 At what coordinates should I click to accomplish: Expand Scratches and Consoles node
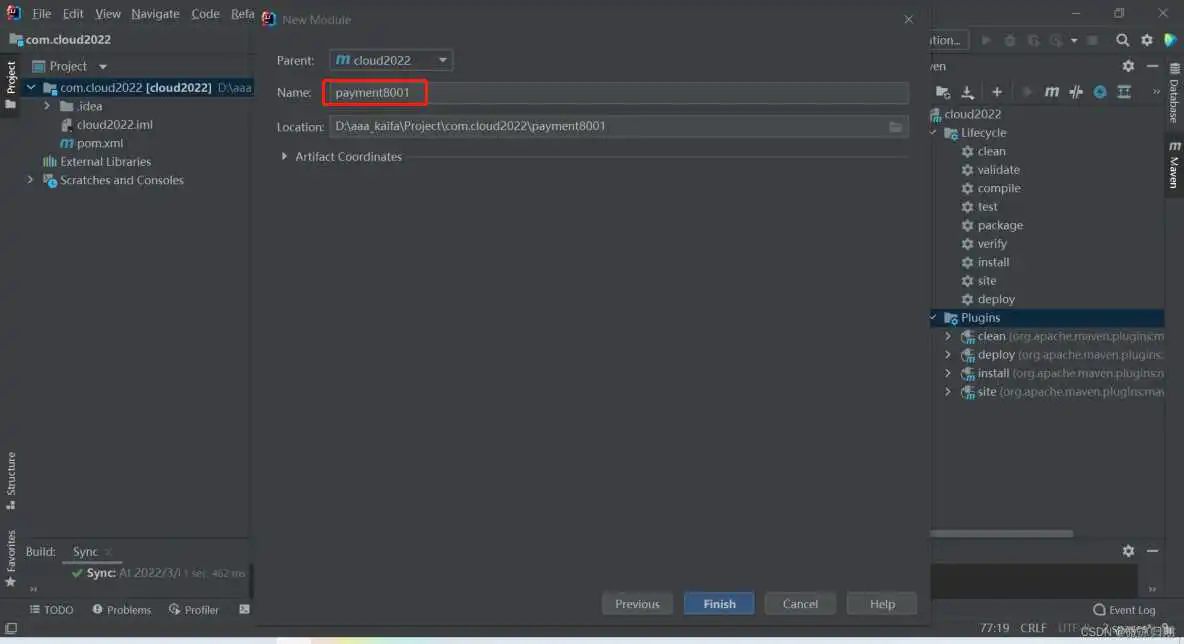click(30, 180)
